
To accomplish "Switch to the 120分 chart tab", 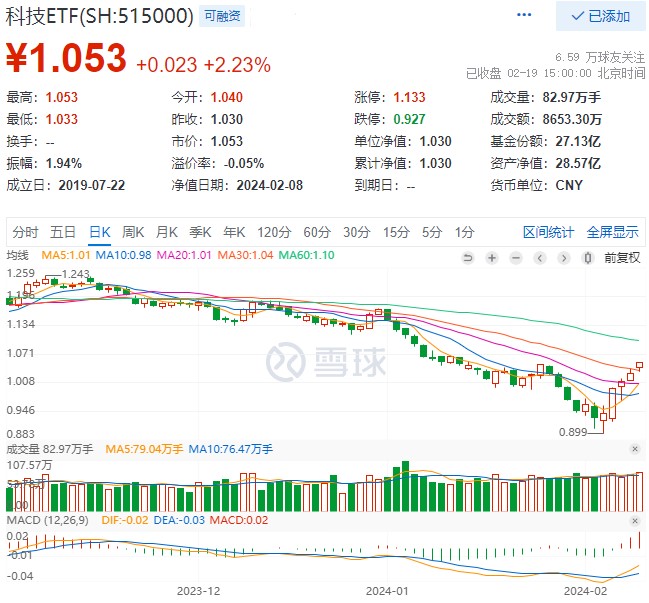I will tap(274, 232).
